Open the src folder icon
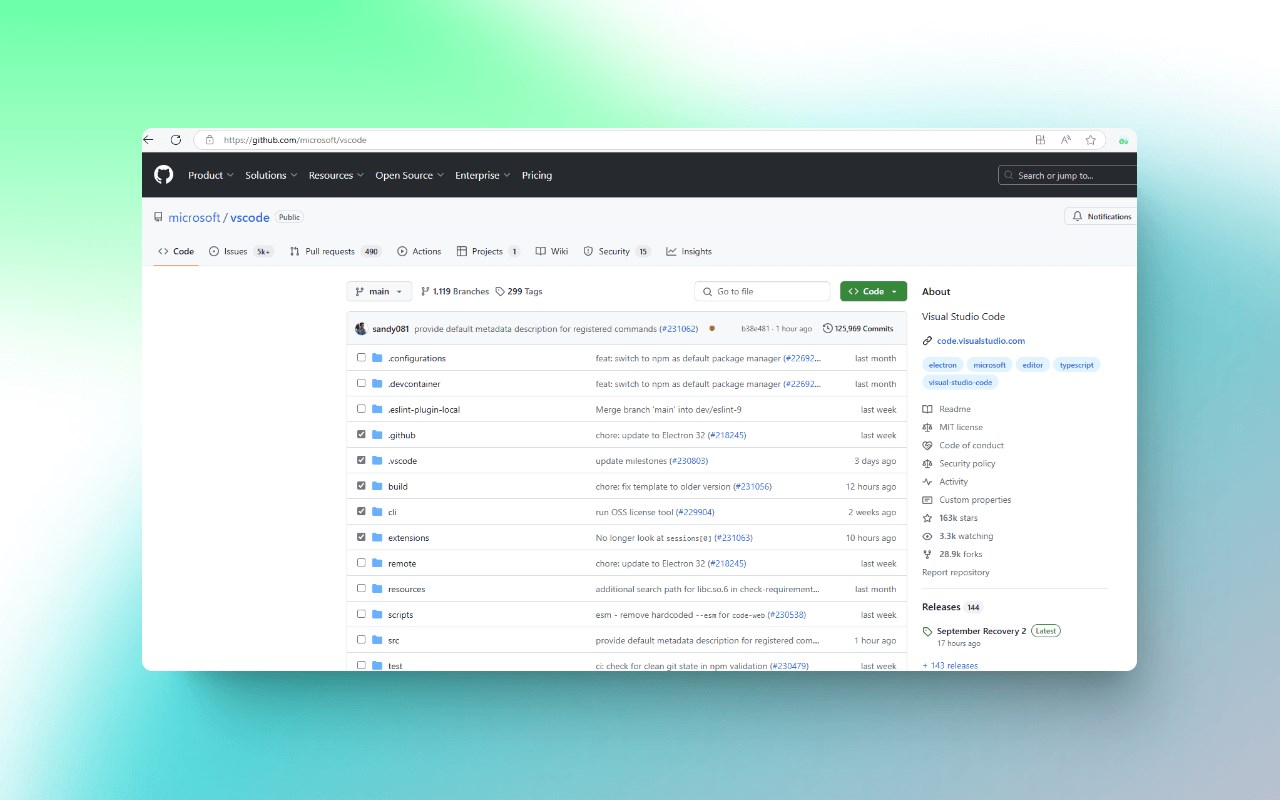This screenshot has width=1280, height=800. (377, 640)
